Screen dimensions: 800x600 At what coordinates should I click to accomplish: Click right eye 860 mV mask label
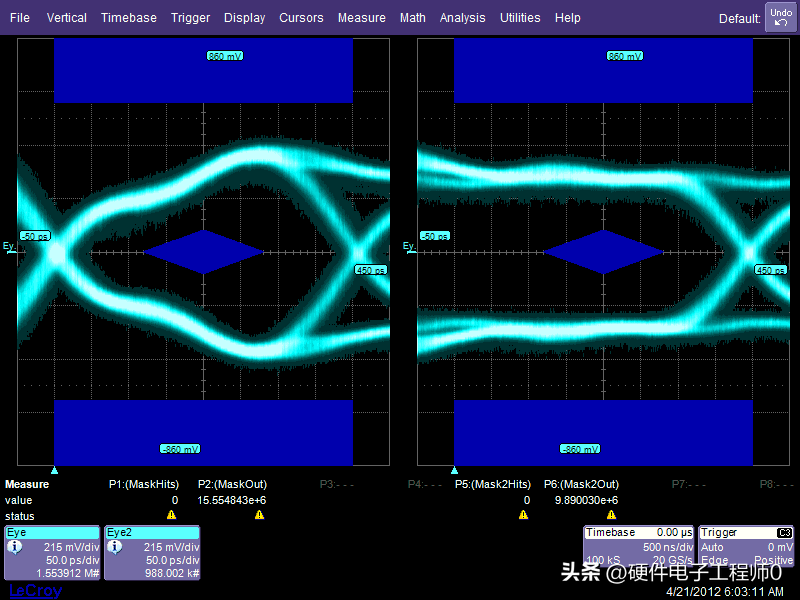(625, 56)
